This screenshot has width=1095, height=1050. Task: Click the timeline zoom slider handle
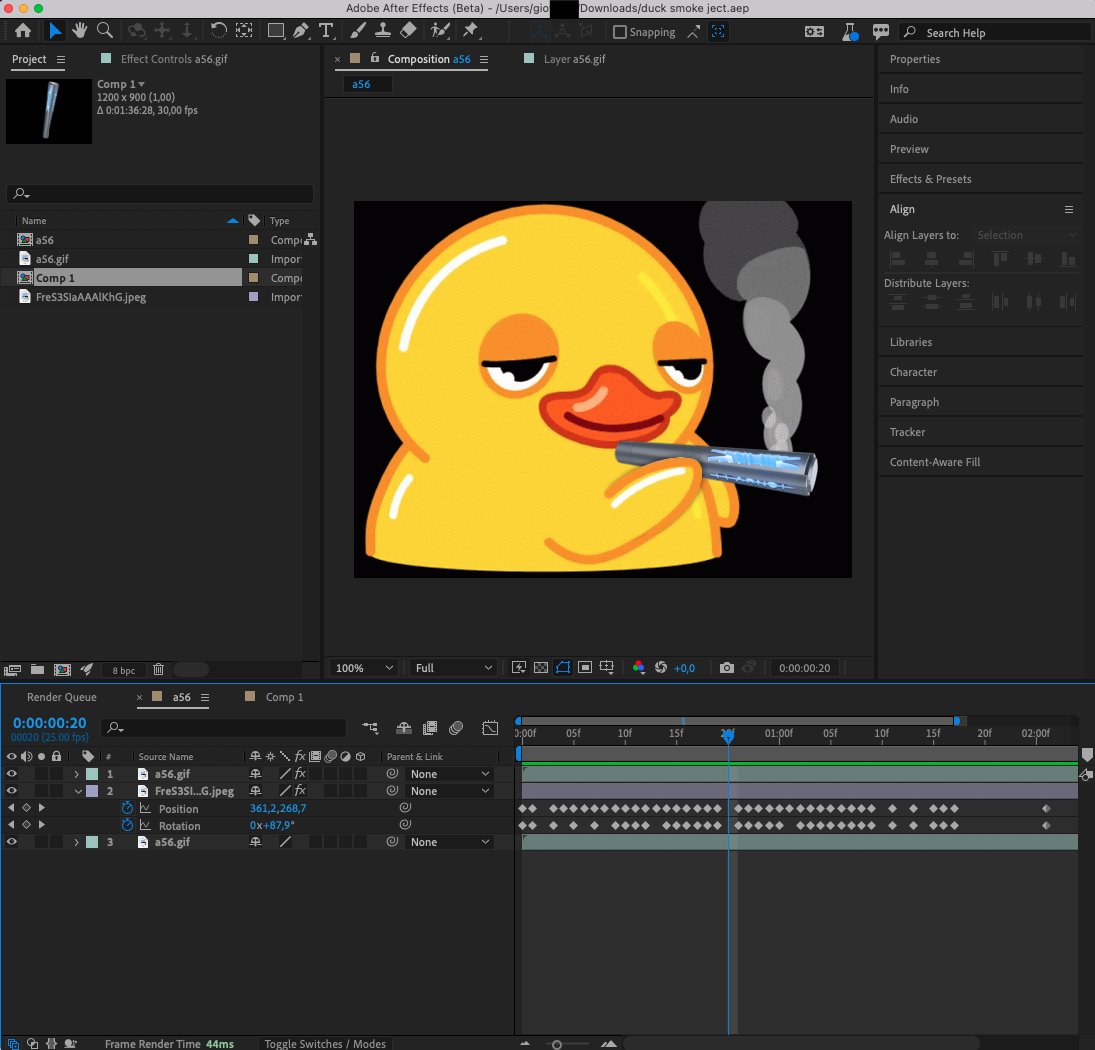click(x=557, y=1044)
